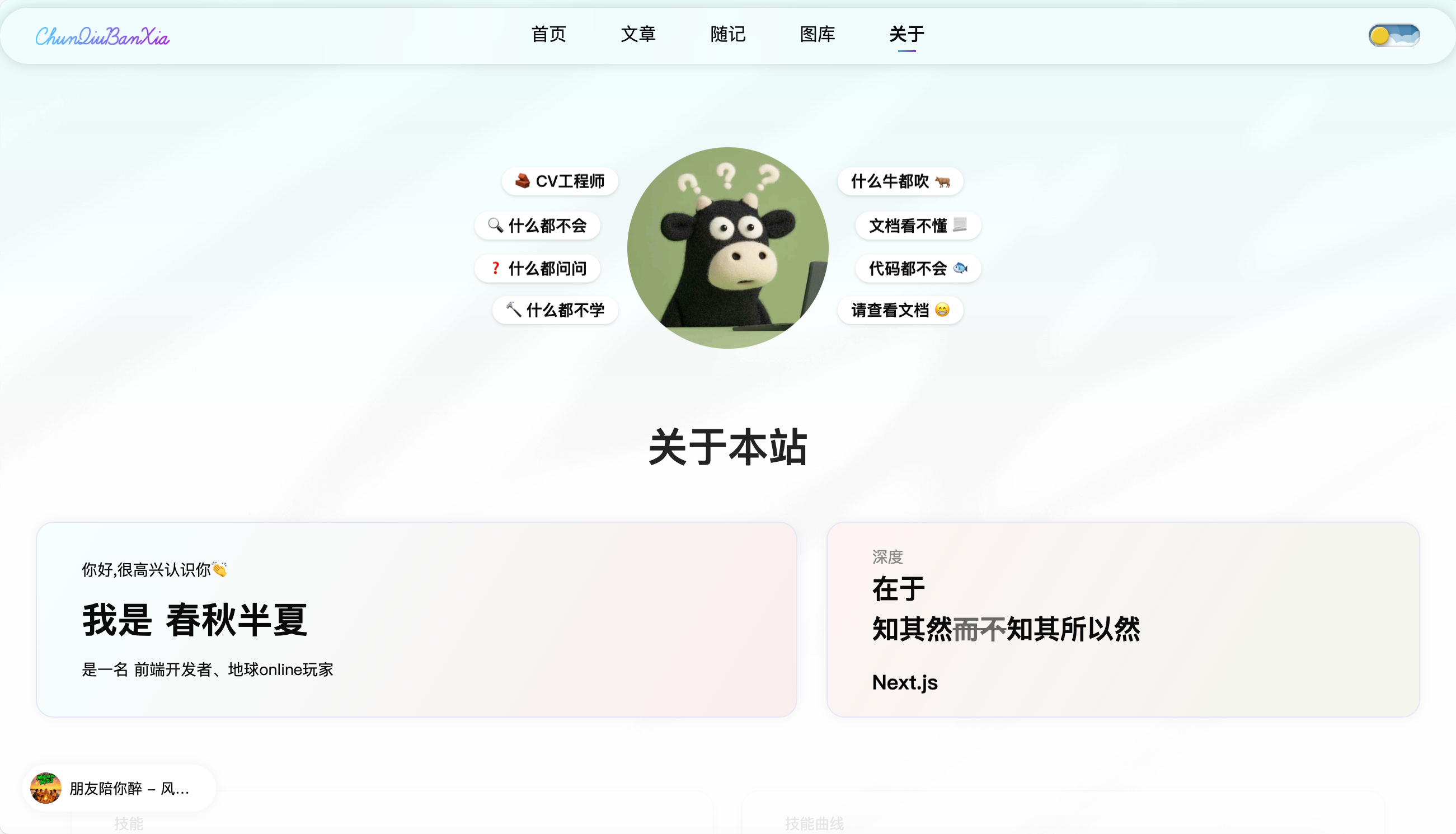Go to the 文章 page

click(638, 34)
